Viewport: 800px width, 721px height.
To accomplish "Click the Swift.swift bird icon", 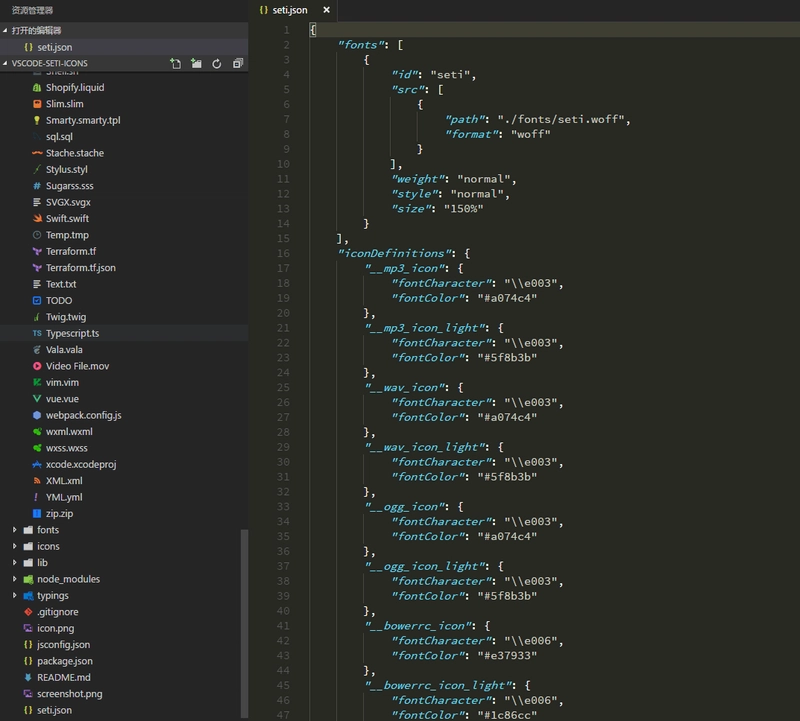I will click(37, 218).
